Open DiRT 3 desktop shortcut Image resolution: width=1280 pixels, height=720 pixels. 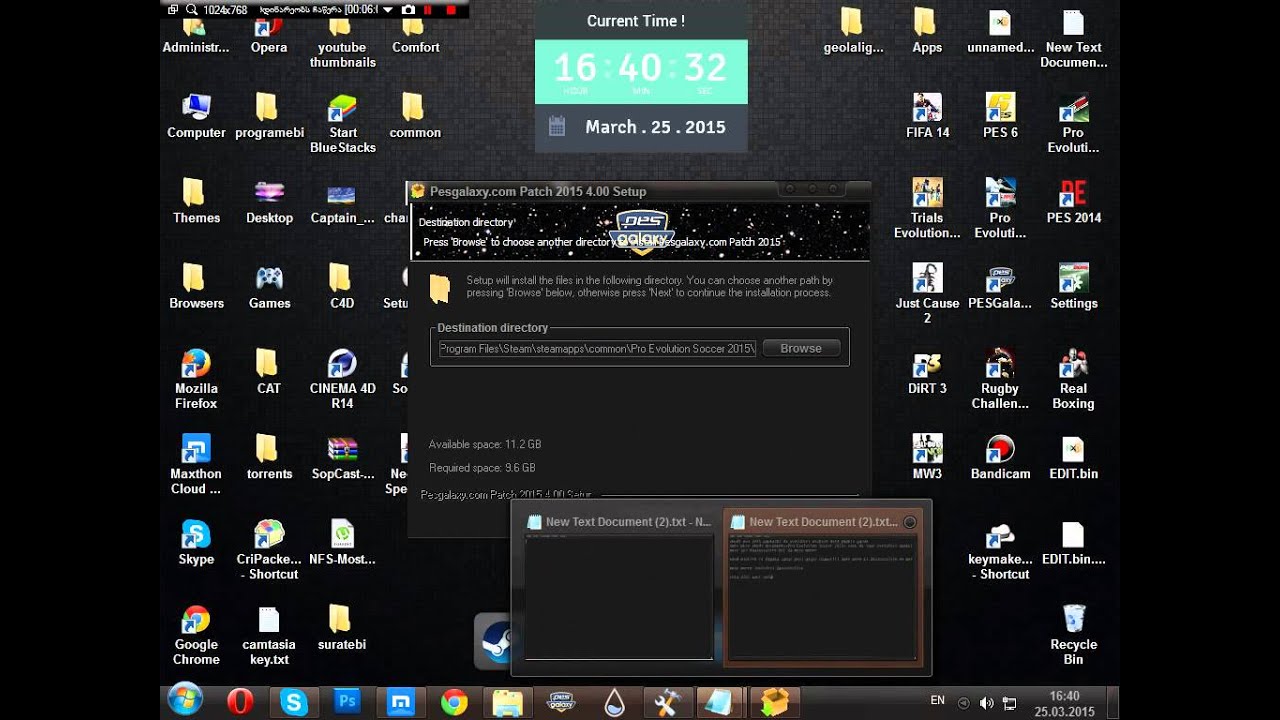927,372
